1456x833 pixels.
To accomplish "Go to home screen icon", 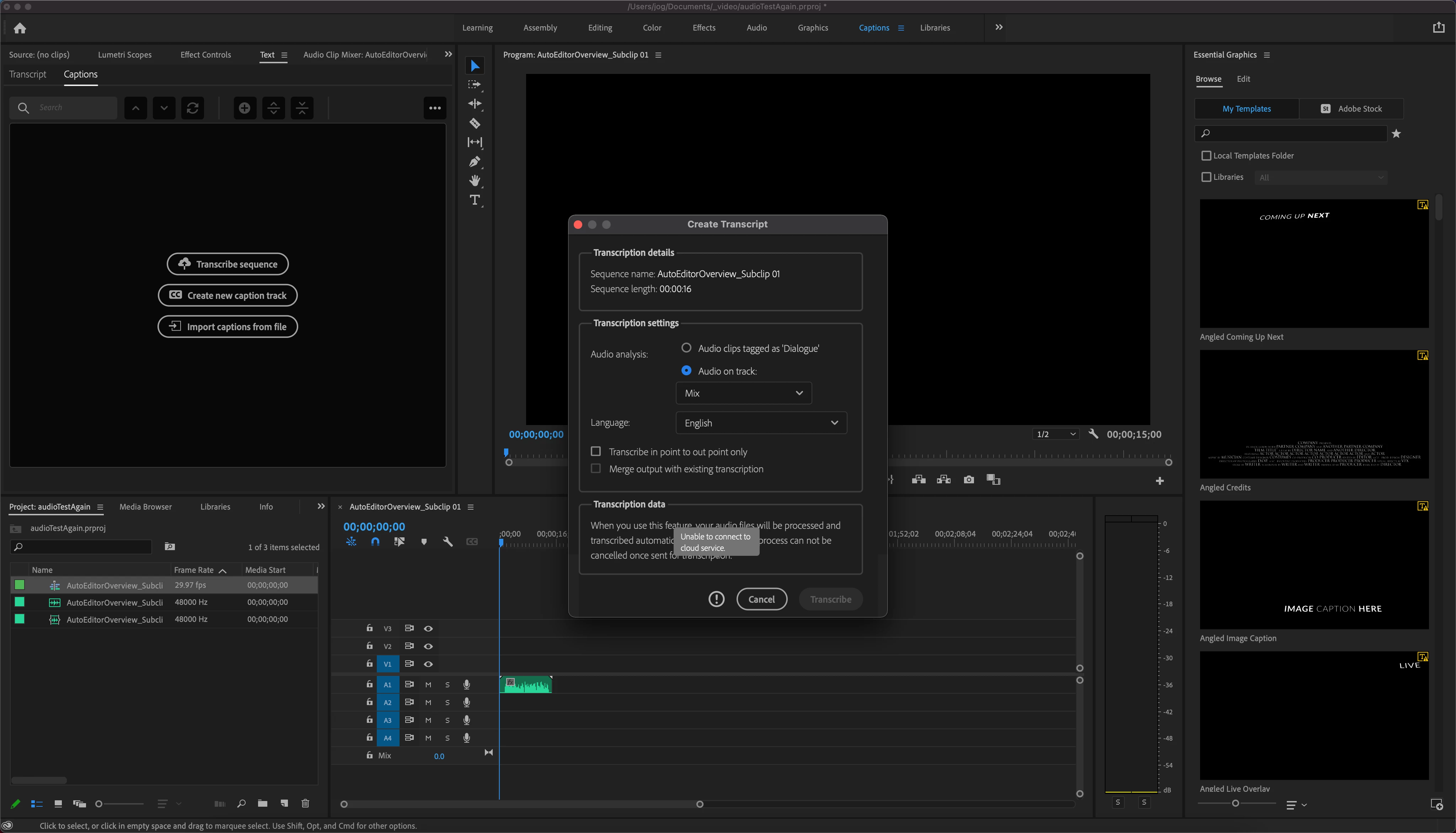I will [x=20, y=28].
